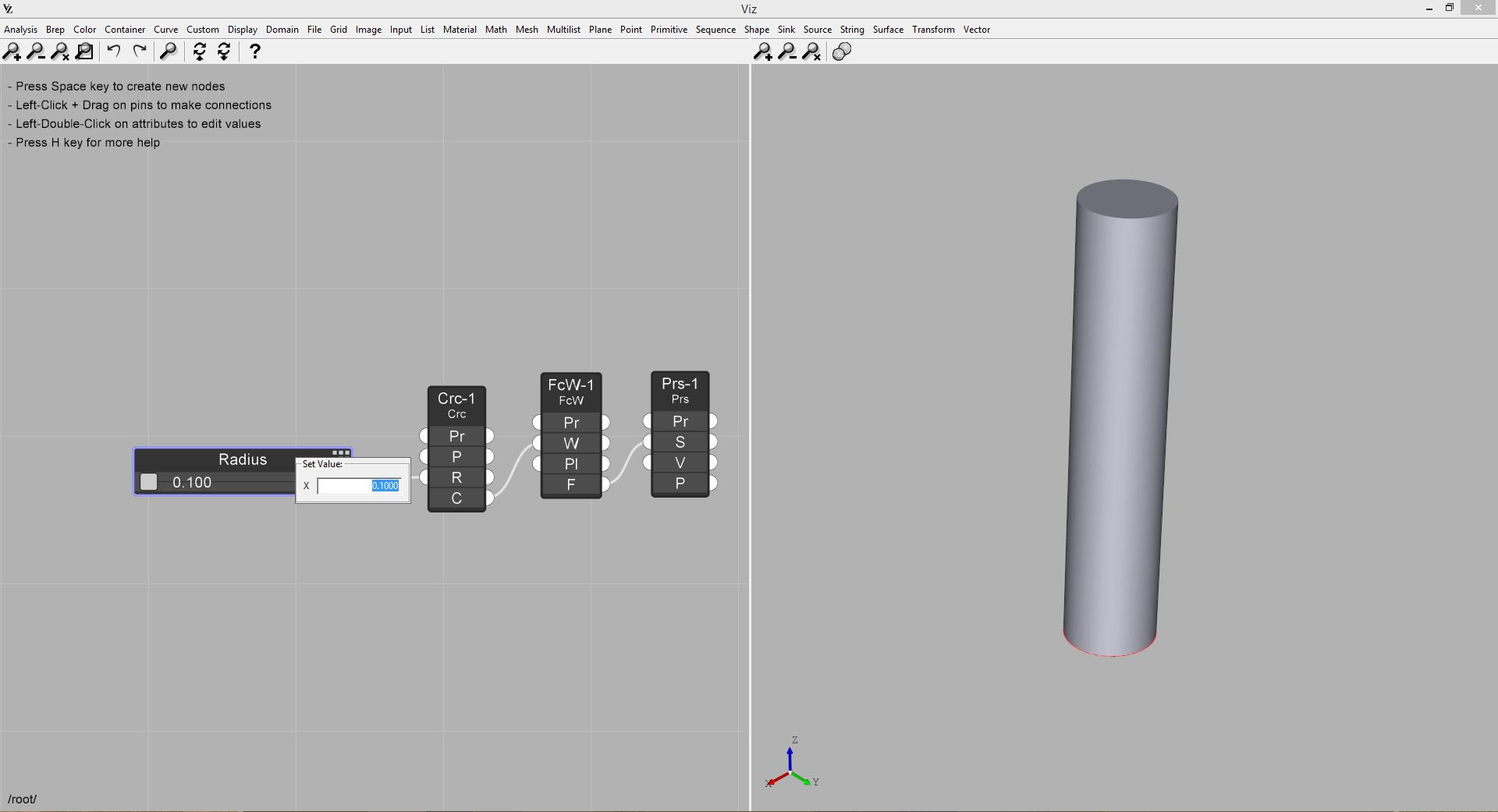
Task: Click the F output pin of FcW-1
Action: (x=605, y=484)
